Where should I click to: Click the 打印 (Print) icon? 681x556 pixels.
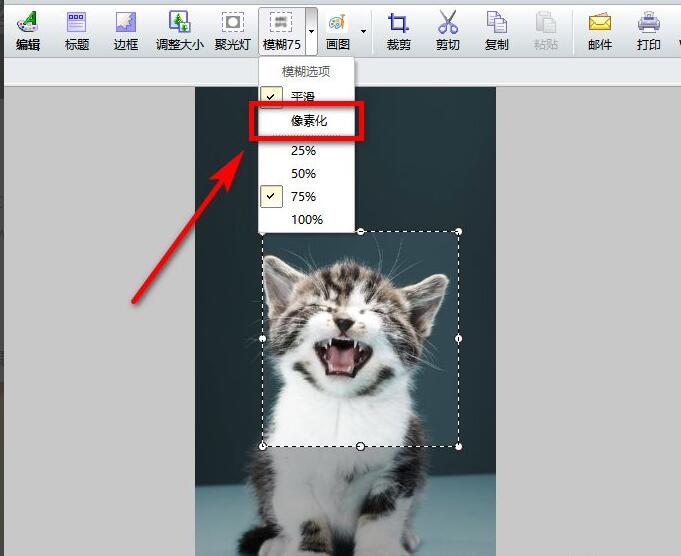coord(648,30)
